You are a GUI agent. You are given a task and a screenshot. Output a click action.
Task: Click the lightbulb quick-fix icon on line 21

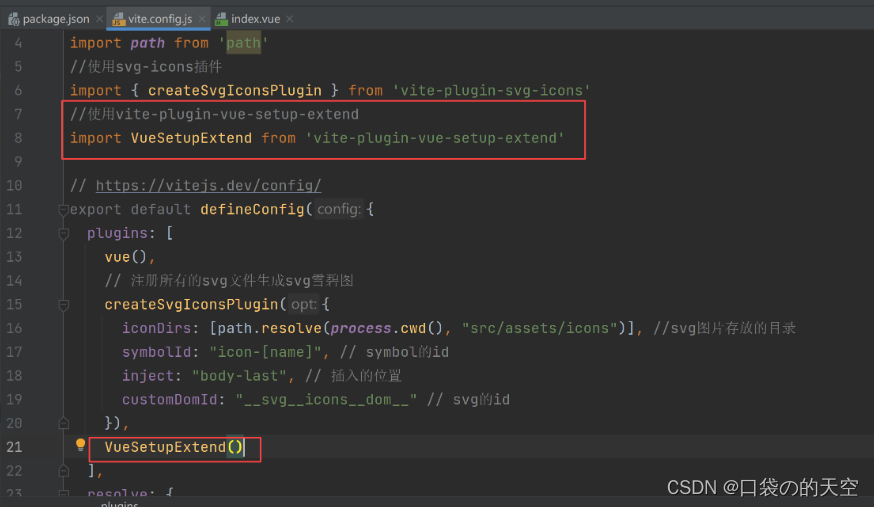point(80,445)
